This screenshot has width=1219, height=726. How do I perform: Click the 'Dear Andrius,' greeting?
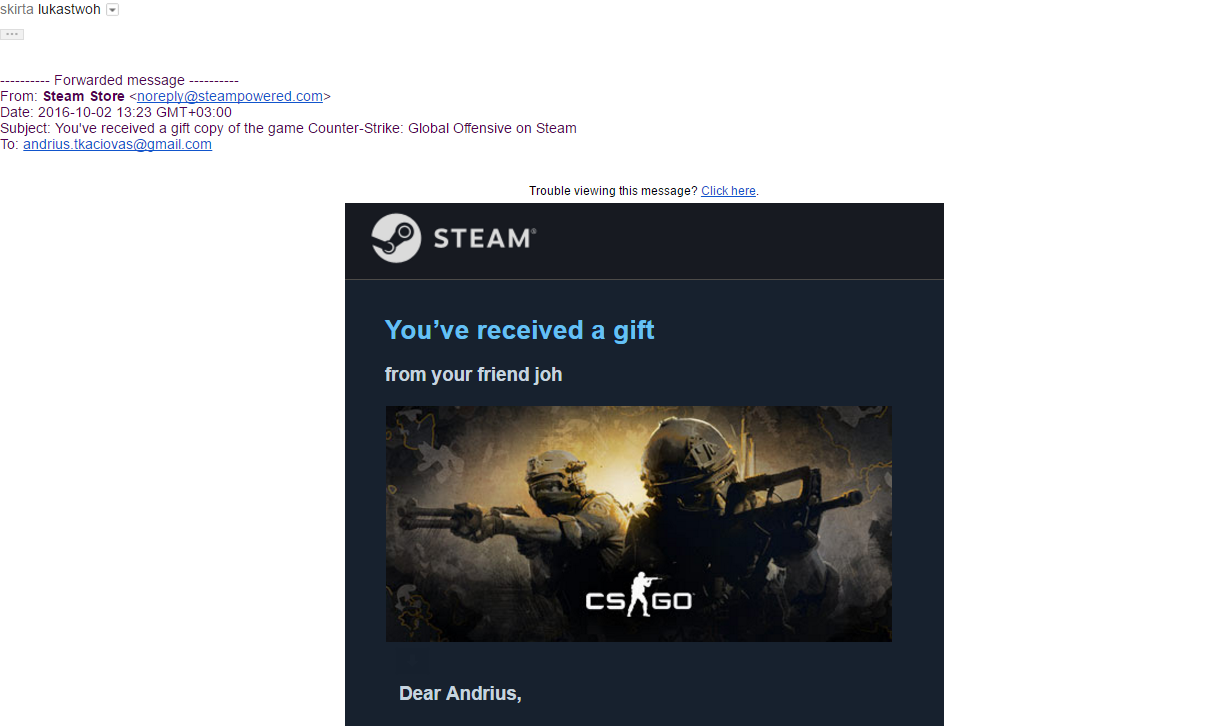coord(460,693)
